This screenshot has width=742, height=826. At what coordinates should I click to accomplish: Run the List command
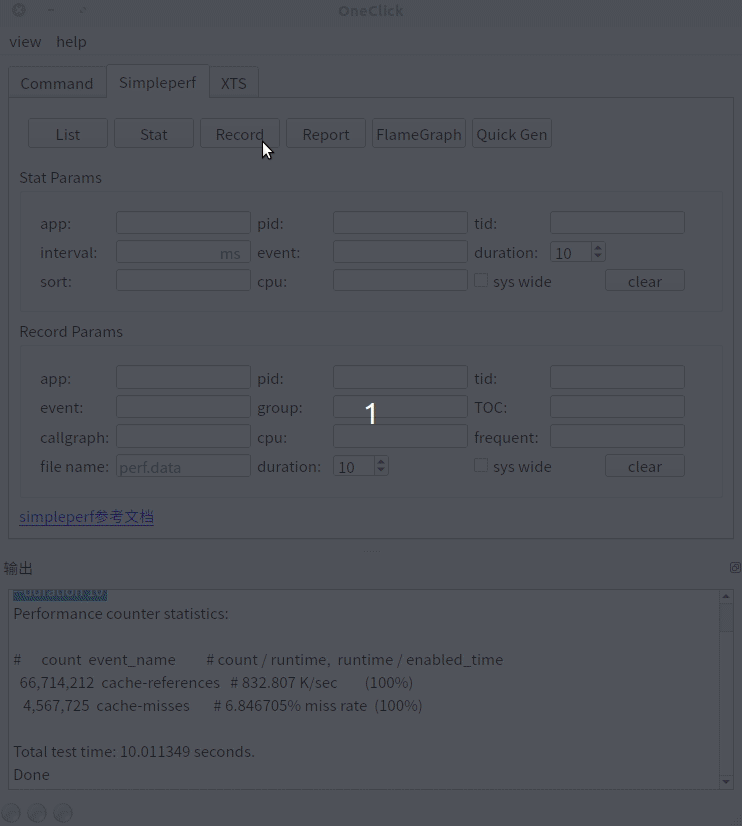point(67,133)
